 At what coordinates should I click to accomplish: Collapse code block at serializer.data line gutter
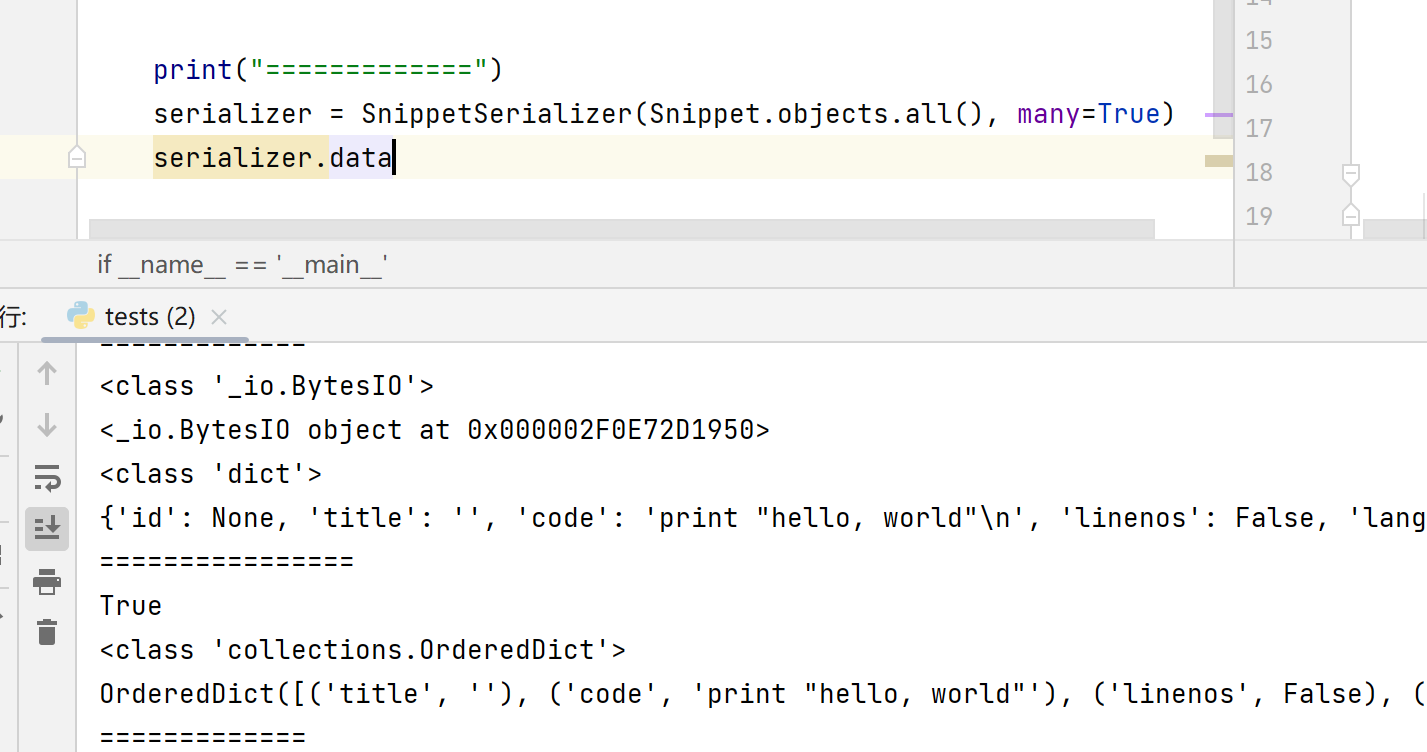pyautogui.click(x=77, y=158)
